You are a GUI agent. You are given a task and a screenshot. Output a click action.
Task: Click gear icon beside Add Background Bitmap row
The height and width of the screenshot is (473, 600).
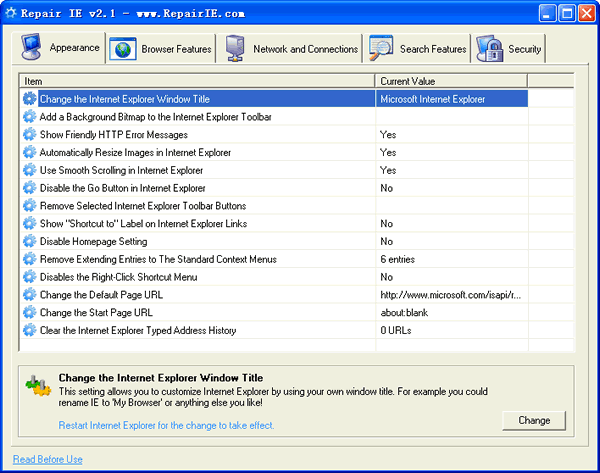tap(29, 117)
